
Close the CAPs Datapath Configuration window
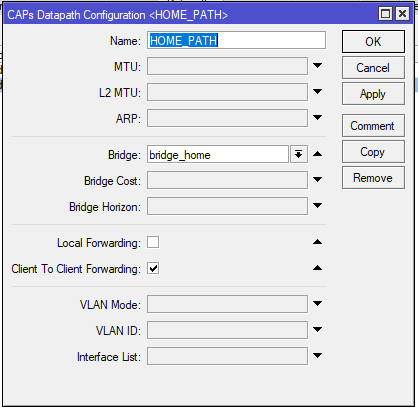point(402,14)
